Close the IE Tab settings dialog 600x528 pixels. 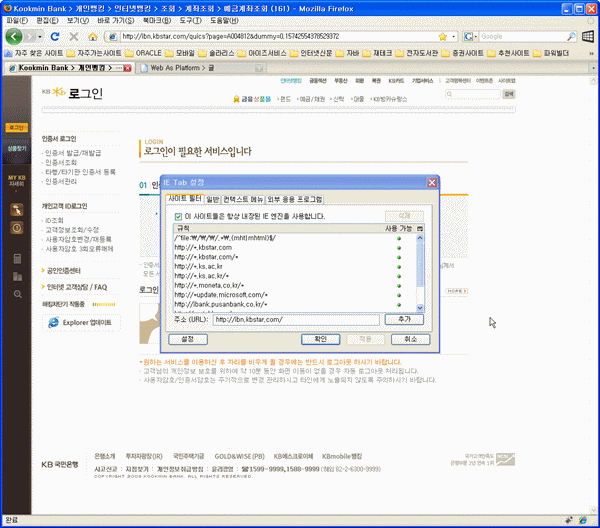click(432, 183)
